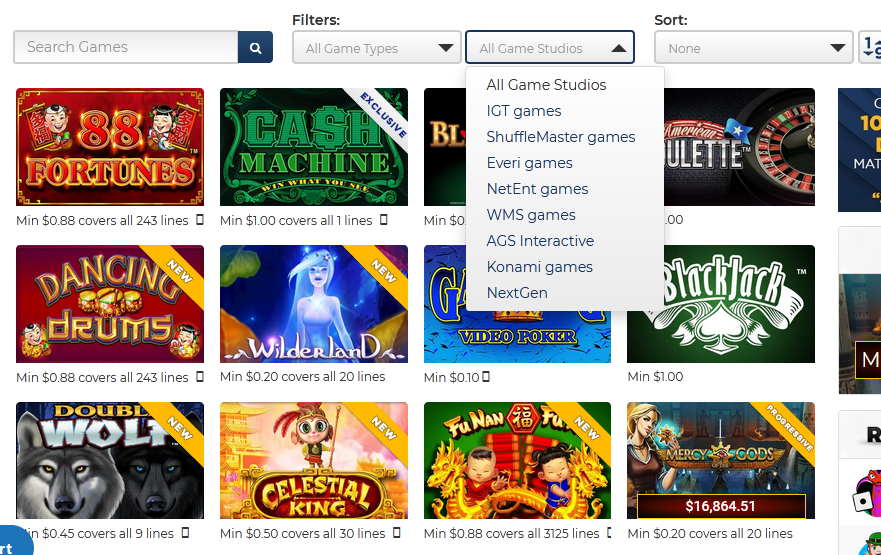881x555 pixels.
Task: Select ShuffleMaster games option
Action: 561,137
